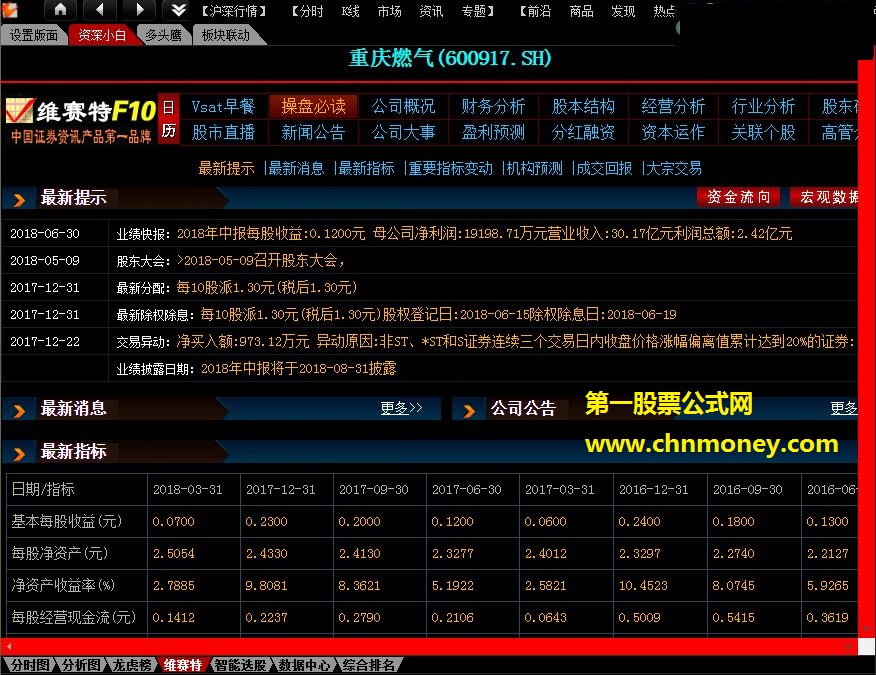Open the 盈利预测 section
The height and width of the screenshot is (675, 876).
493,132
